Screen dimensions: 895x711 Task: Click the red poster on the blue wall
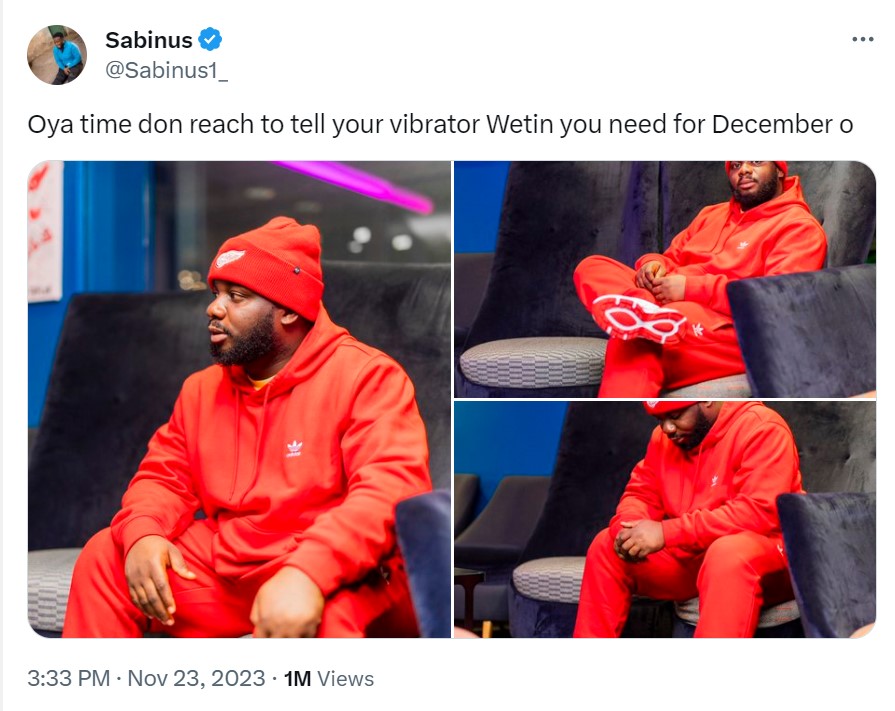[45, 231]
